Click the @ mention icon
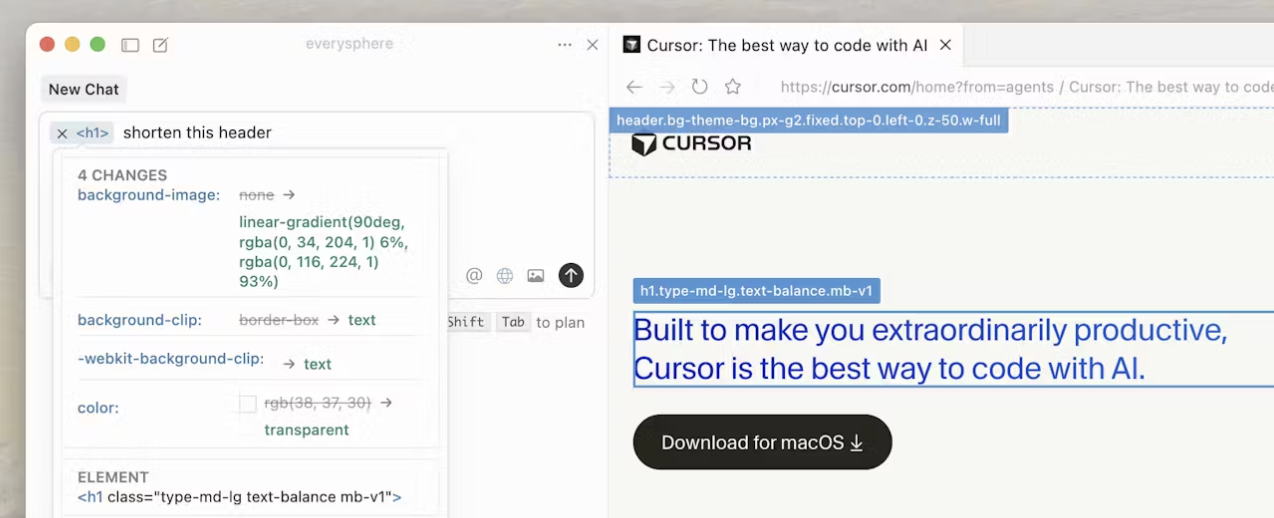The image size is (1274, 518). (x=474, y=275)
